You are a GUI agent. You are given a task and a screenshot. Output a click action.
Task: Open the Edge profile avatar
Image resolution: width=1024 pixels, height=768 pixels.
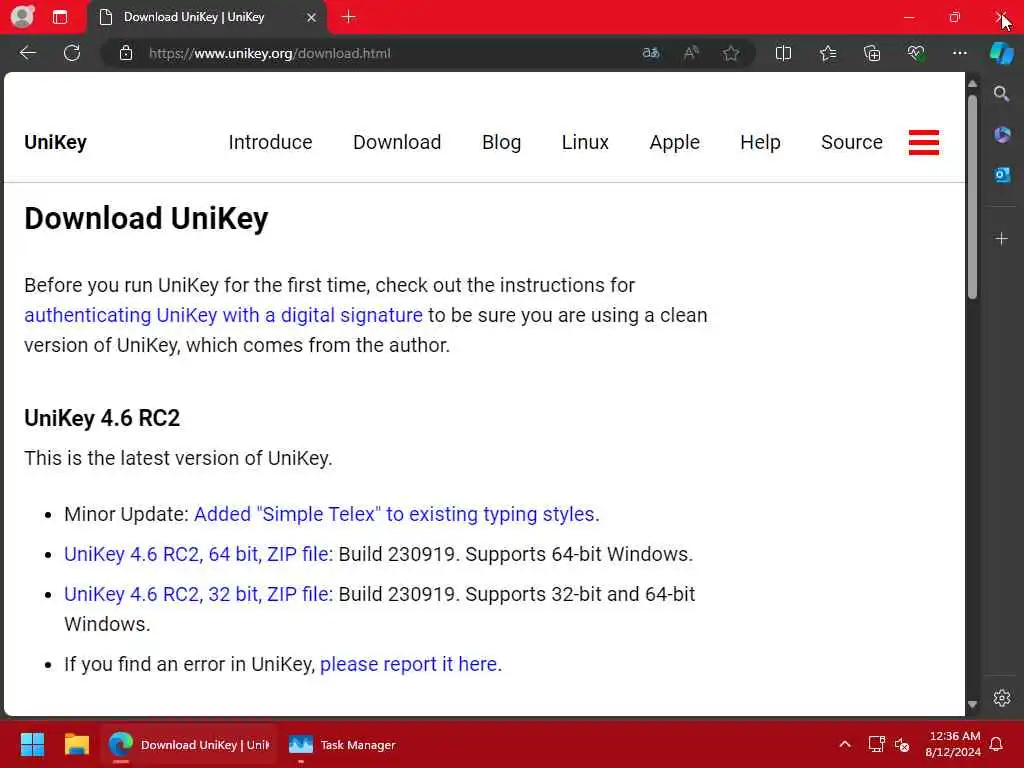[22, 17]
